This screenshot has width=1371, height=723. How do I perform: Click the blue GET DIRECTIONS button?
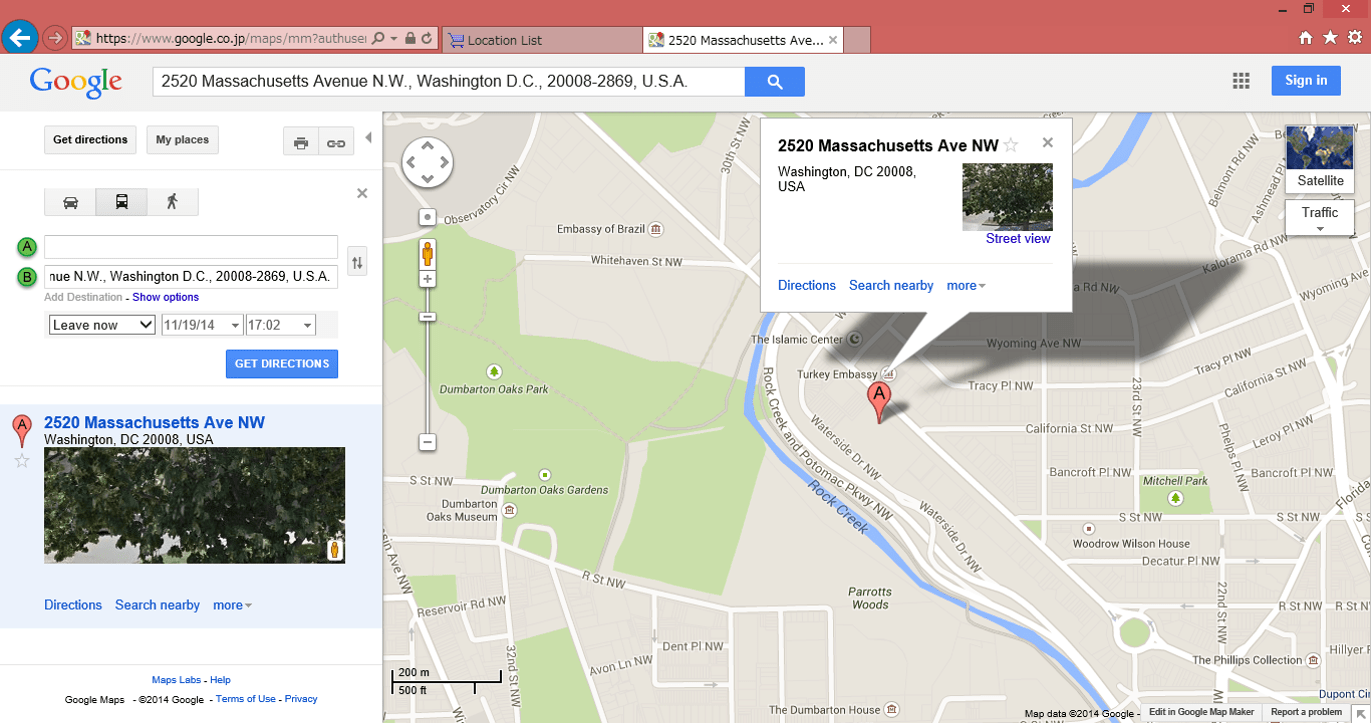point(282,364)
